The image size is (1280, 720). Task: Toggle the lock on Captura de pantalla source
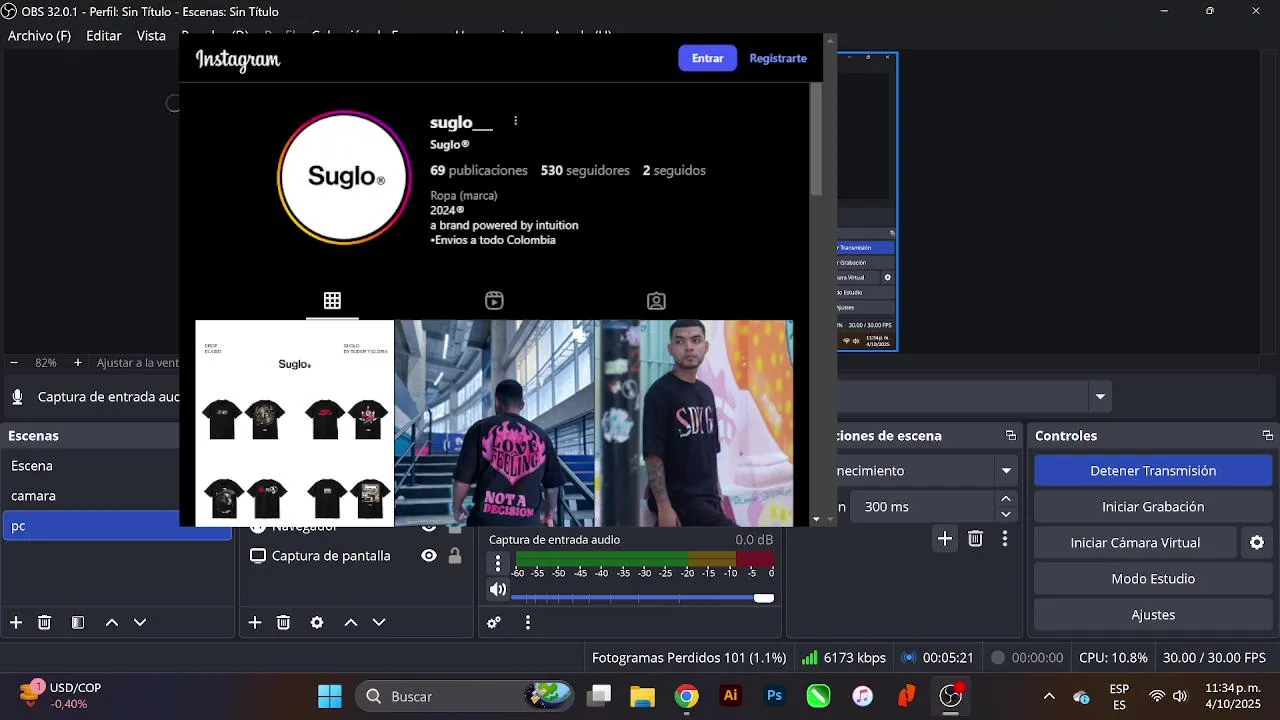tap(455, 556)
